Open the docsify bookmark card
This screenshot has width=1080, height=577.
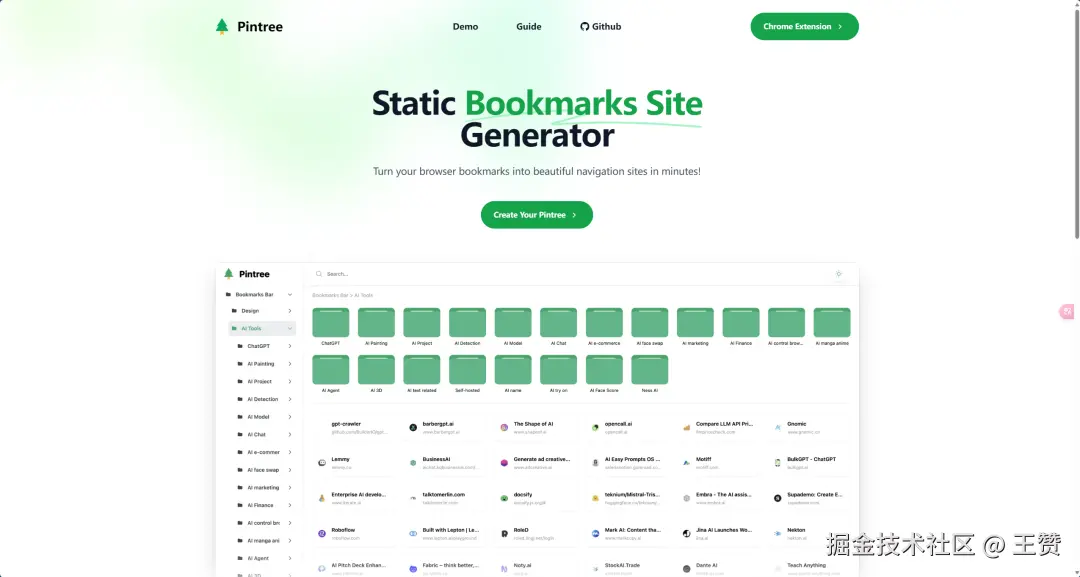click(x=536, y=498)
